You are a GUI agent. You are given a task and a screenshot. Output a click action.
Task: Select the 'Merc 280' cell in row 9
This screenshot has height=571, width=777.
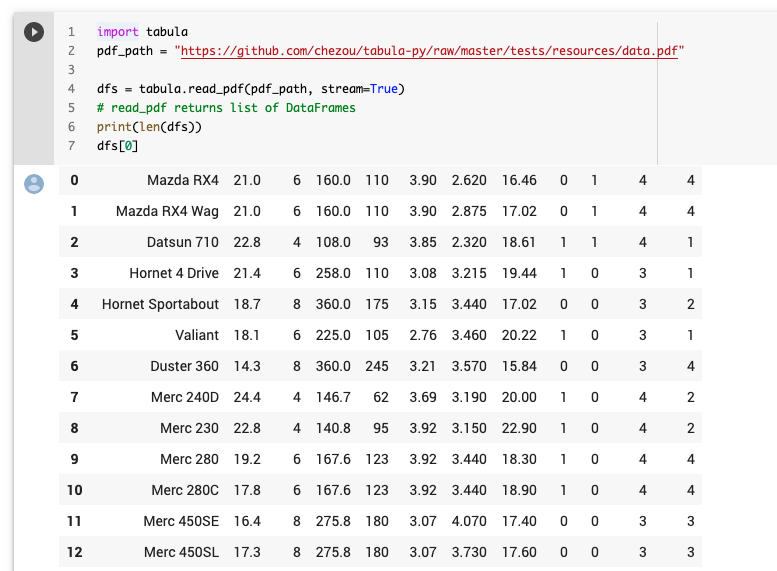pyautogui.click(x=189, y=459)
